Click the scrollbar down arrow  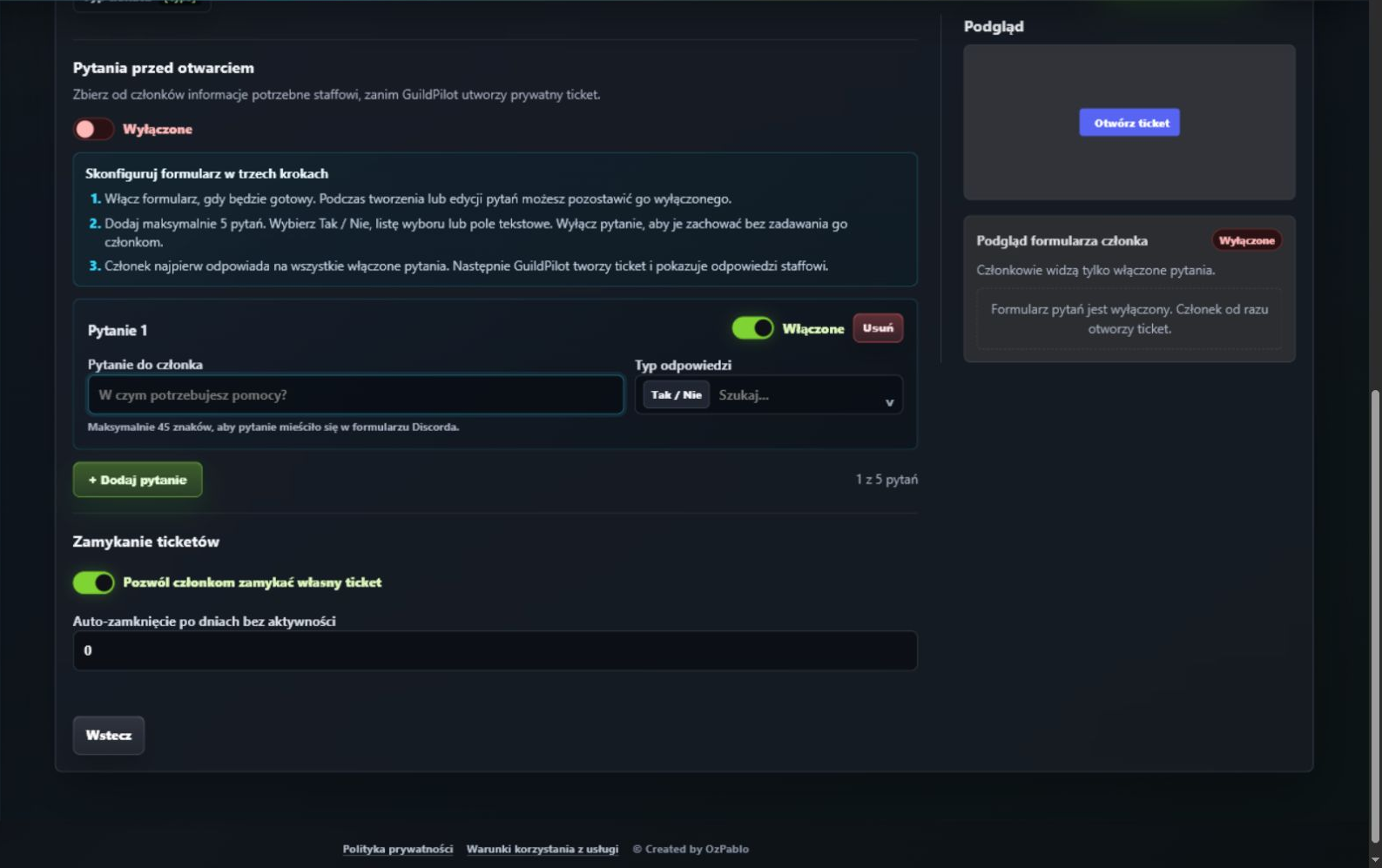tap(1375, 859)
